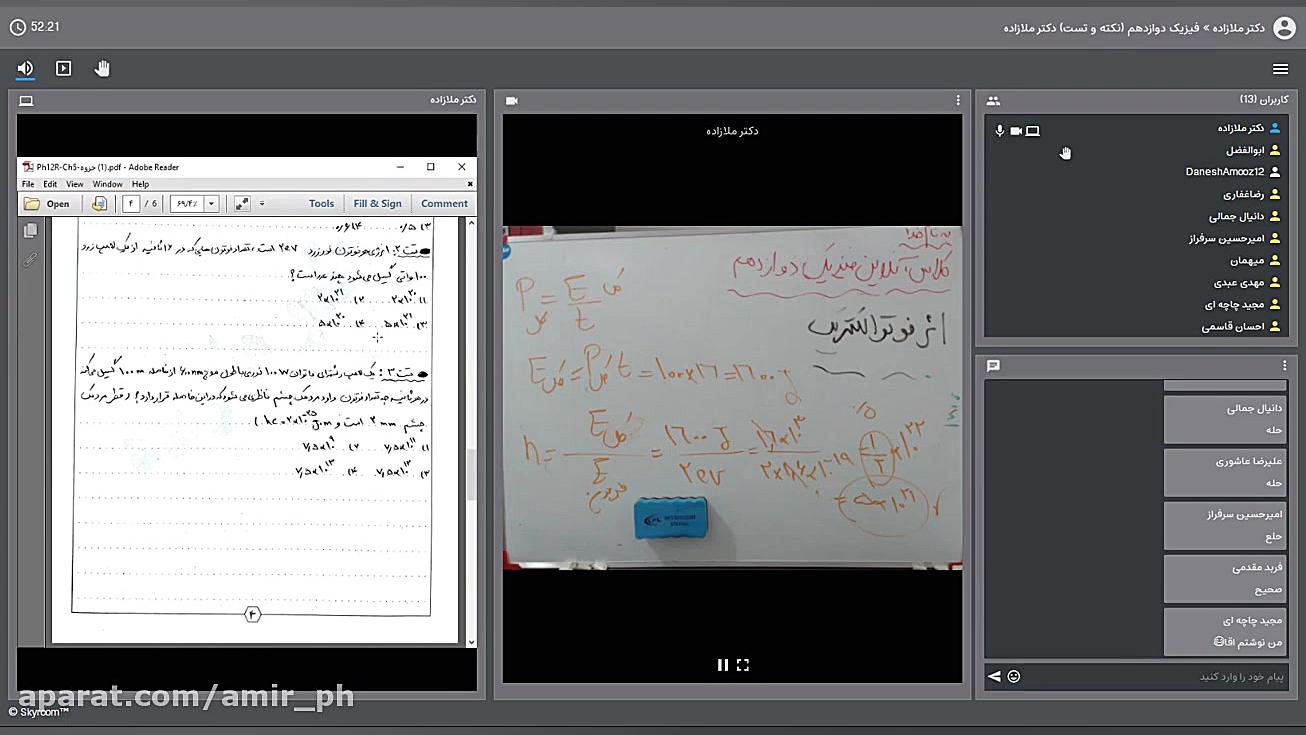Toggle دکتر ملازاده's camera in users list
This screenshot has height=735, width=1306.
point(1016,130)
